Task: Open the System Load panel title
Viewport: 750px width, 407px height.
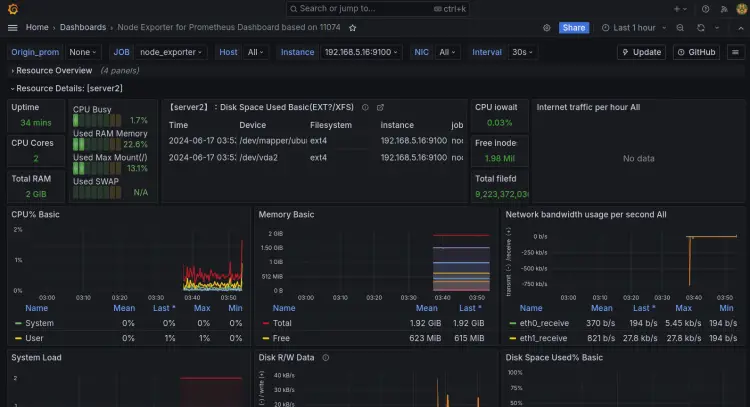Action: point(36,358)
